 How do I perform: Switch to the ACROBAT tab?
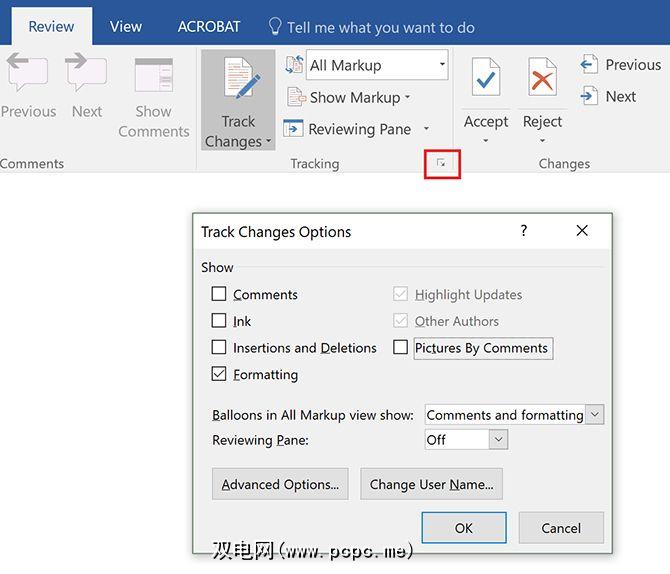[209, 26]
